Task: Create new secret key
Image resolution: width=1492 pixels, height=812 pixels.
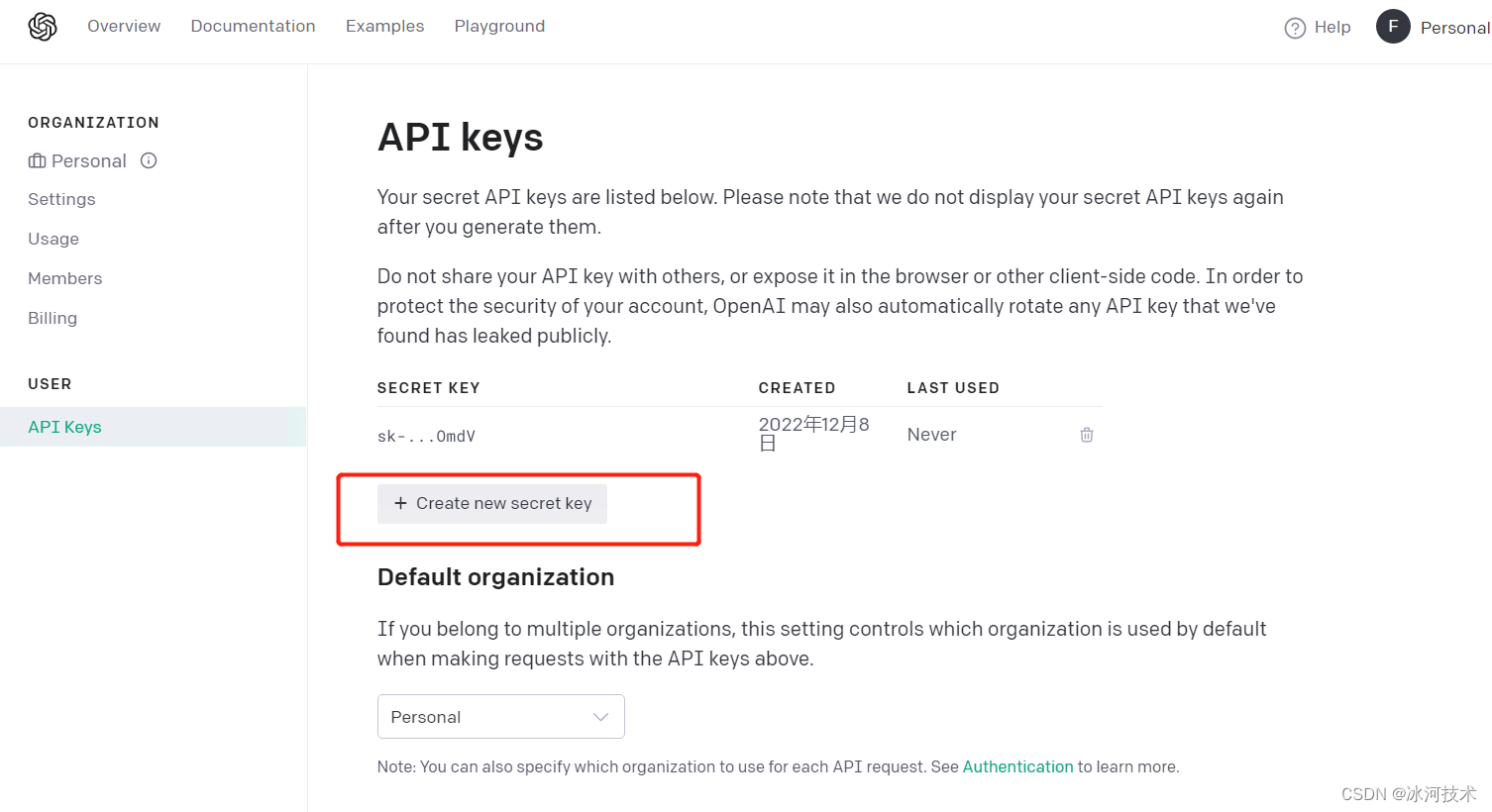Action: (492, 503)
